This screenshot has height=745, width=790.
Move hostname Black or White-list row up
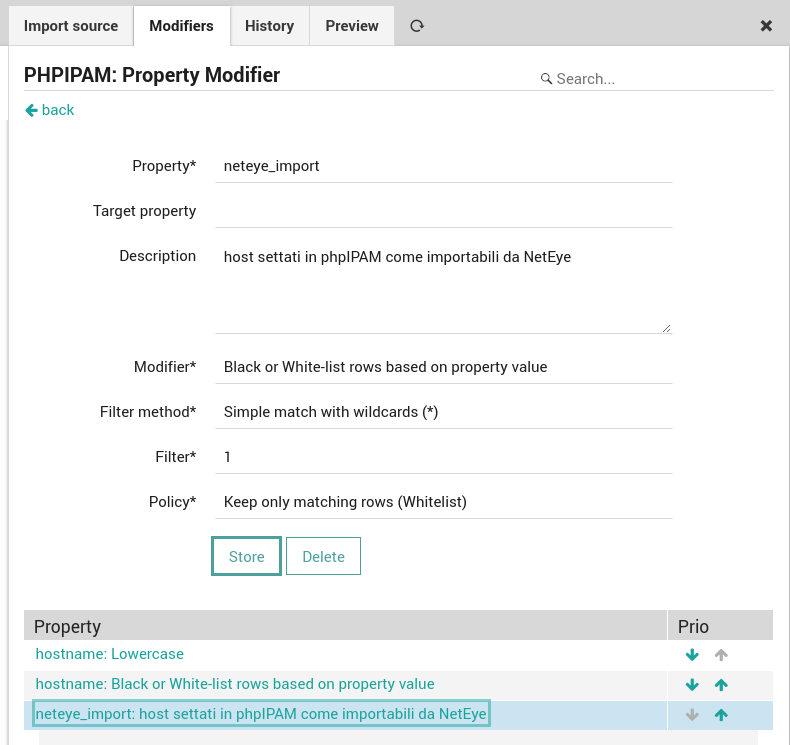[x=721, y=685]
